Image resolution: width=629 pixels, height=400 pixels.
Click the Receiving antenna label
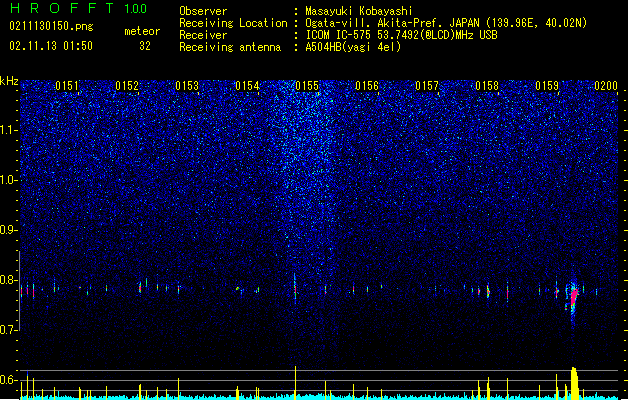(230, 47)
